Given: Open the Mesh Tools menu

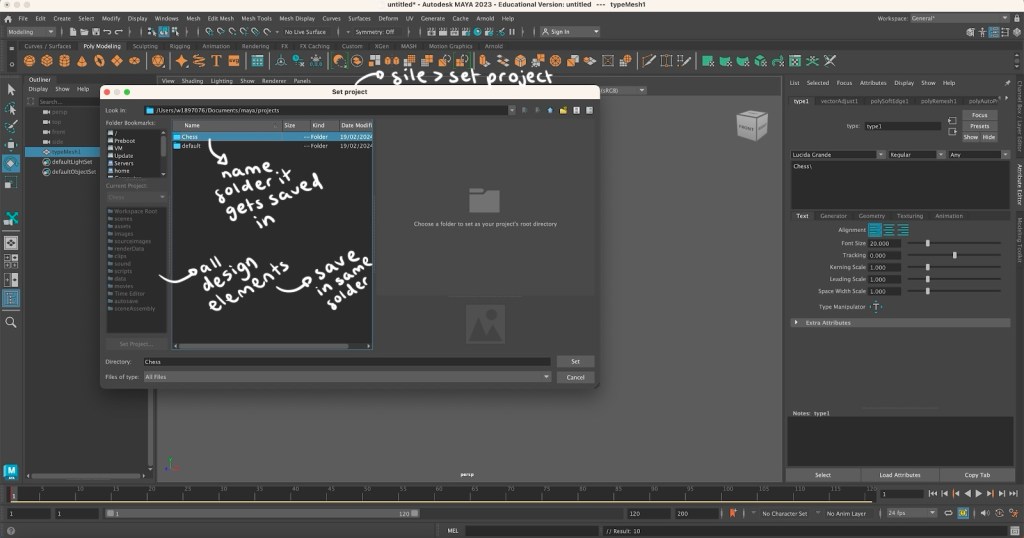Looking at the screenshot, I should 255,18.
